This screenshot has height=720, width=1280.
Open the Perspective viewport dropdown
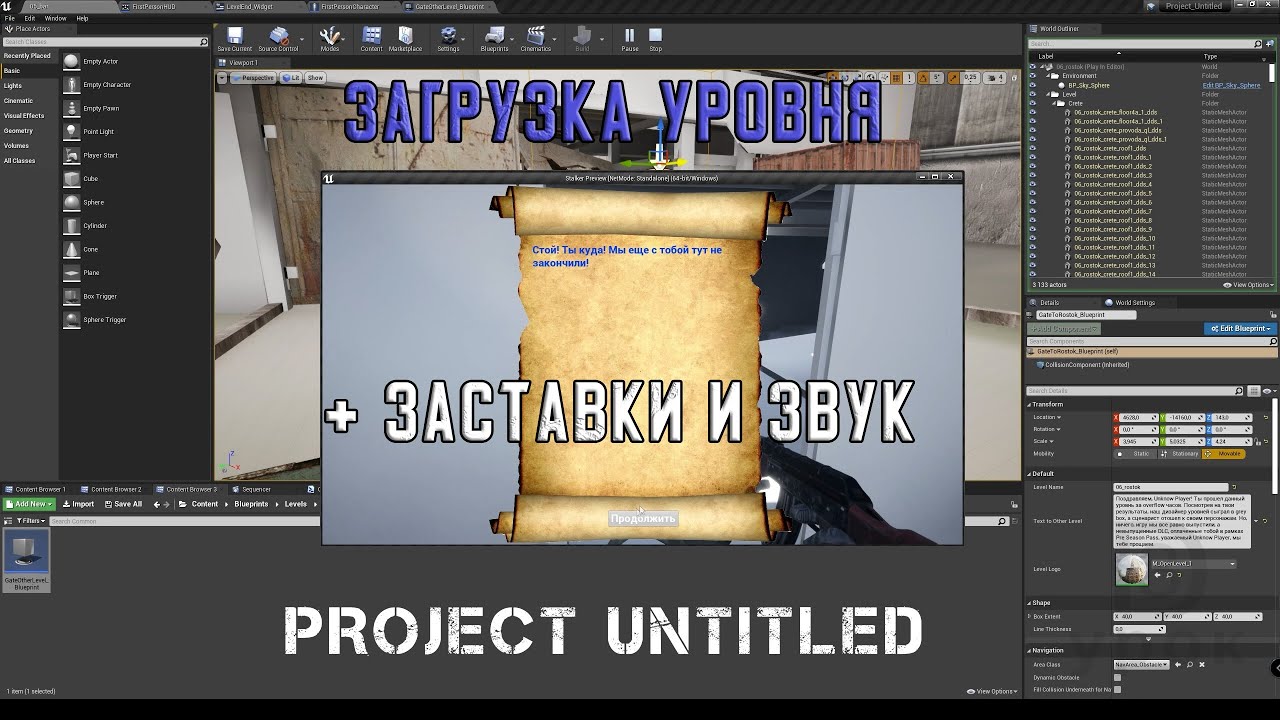click(x=251, y=77)
